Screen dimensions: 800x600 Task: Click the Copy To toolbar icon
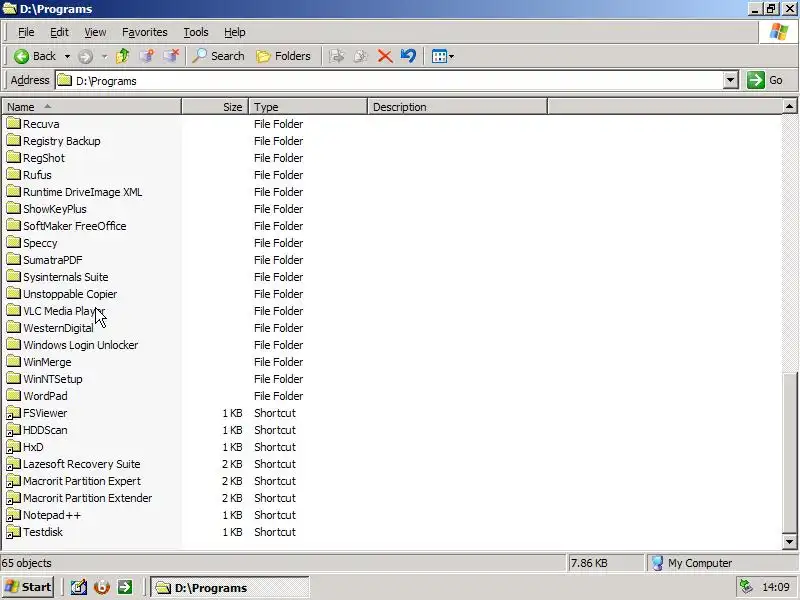click(x=361, y=56)
